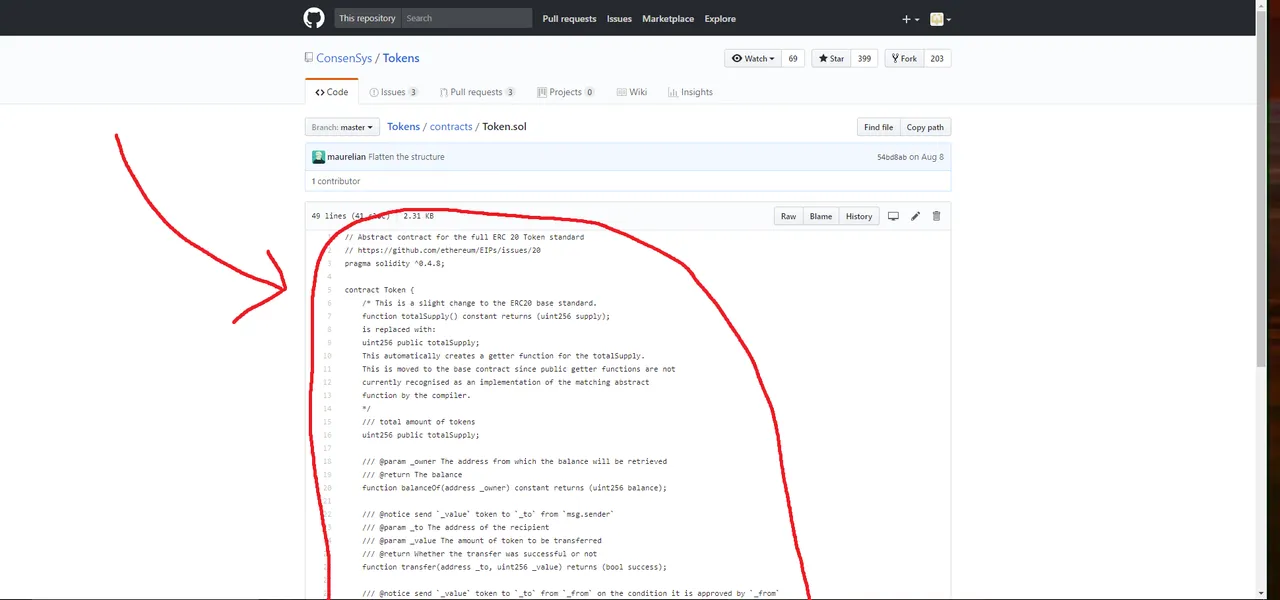
Task: Open the plus create-new dropdown
Action: pyautogui.click(x=910, y=19)
